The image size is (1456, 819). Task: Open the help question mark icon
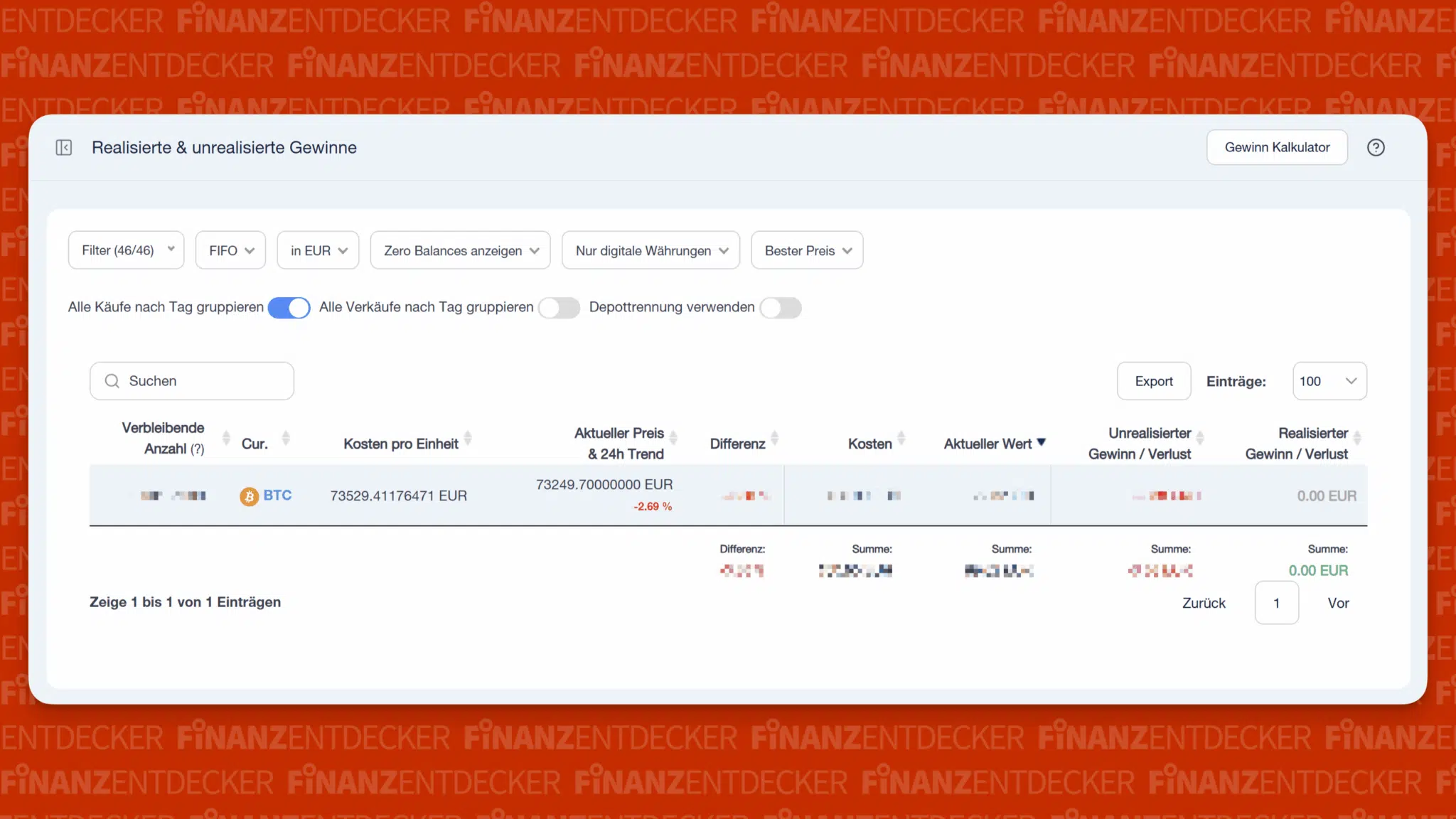[x=1376, y=147]
